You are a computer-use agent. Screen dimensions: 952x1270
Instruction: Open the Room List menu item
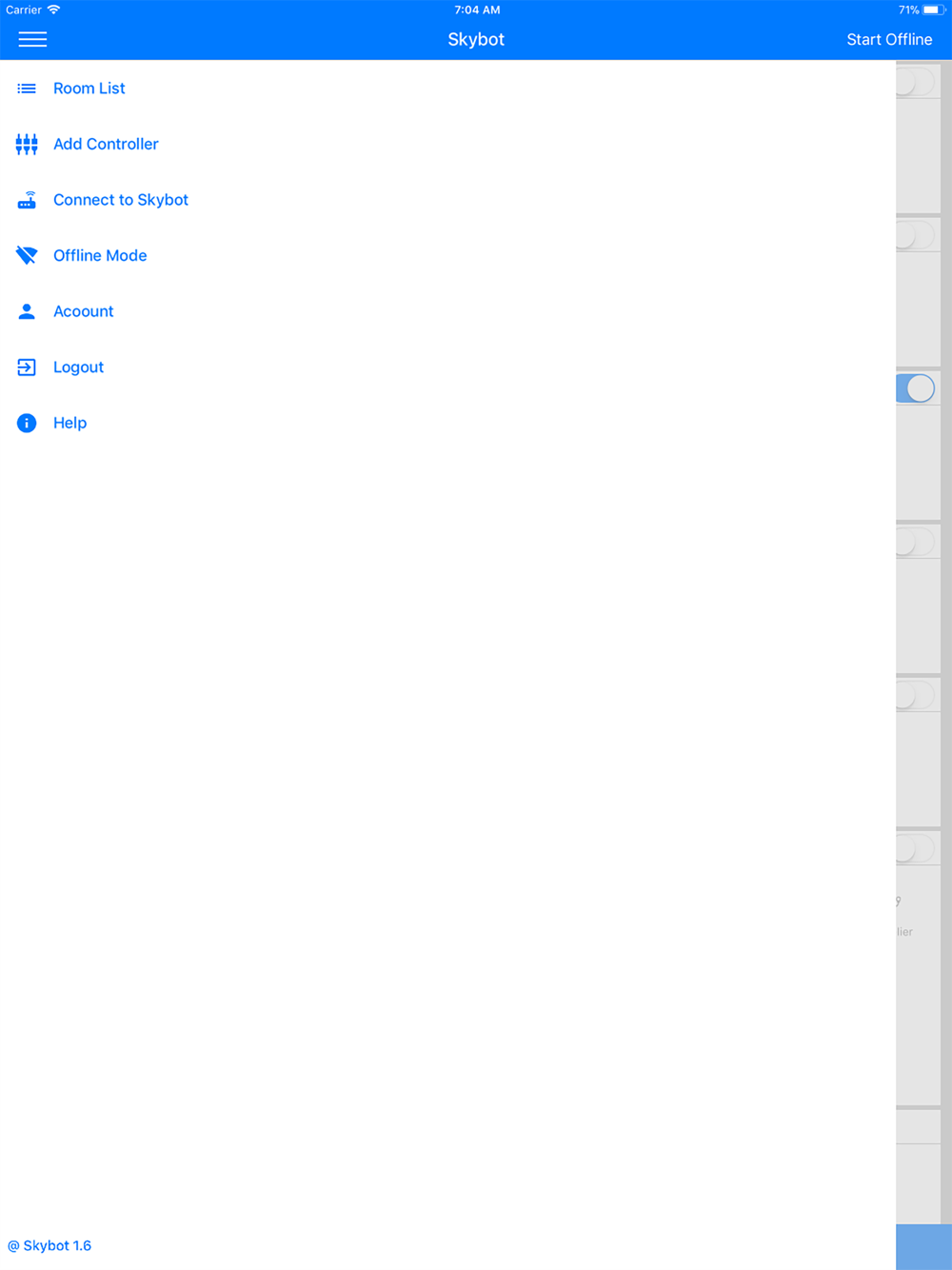[89, 89]
